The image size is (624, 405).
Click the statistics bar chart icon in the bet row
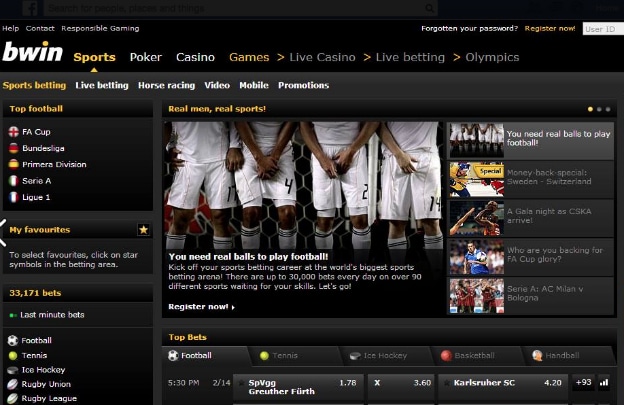(x=604, y=383)
